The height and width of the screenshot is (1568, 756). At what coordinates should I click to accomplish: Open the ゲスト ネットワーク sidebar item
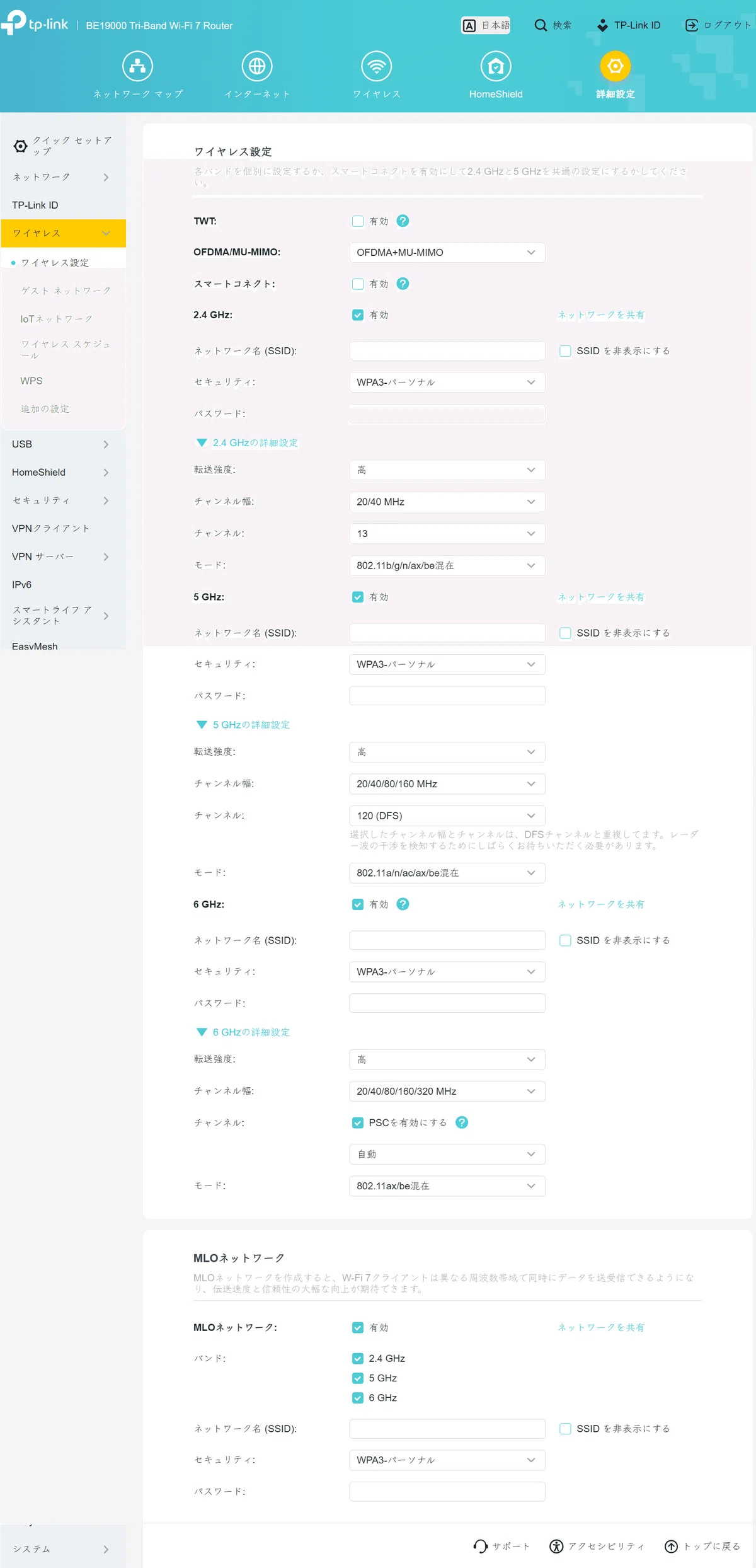(66, 291)
